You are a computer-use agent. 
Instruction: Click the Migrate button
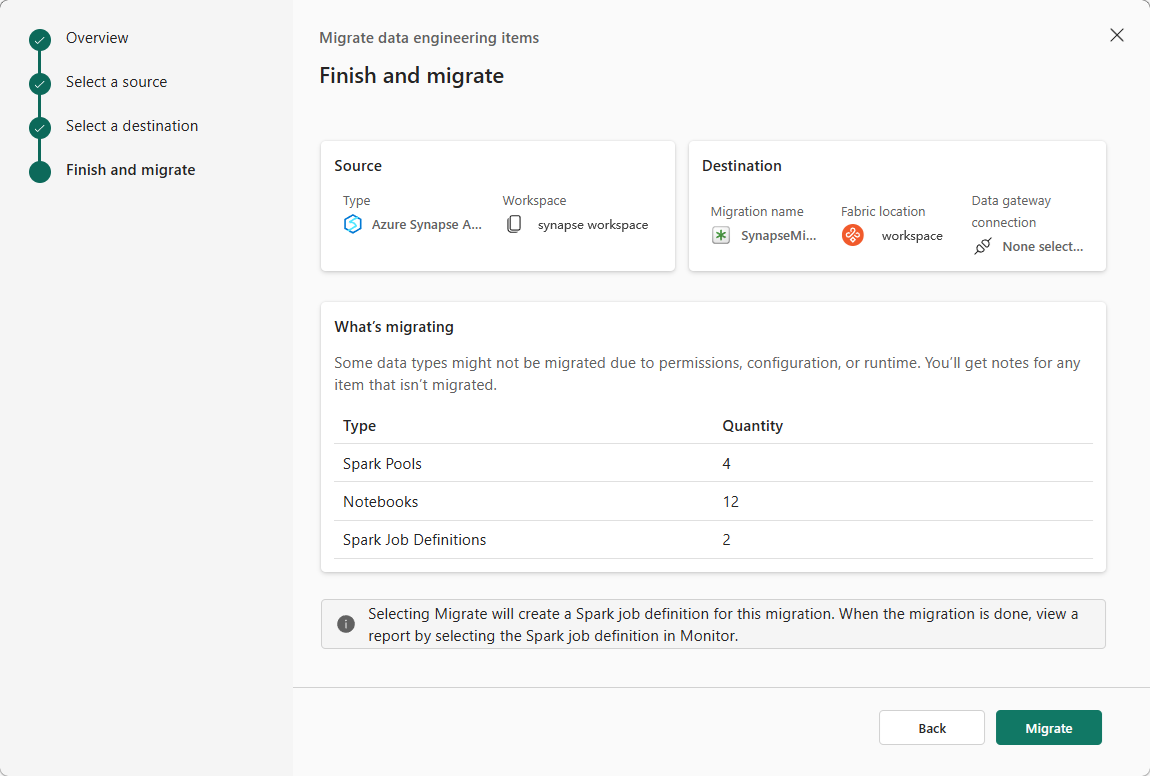pyautogui.click(x=1048, y=728)
